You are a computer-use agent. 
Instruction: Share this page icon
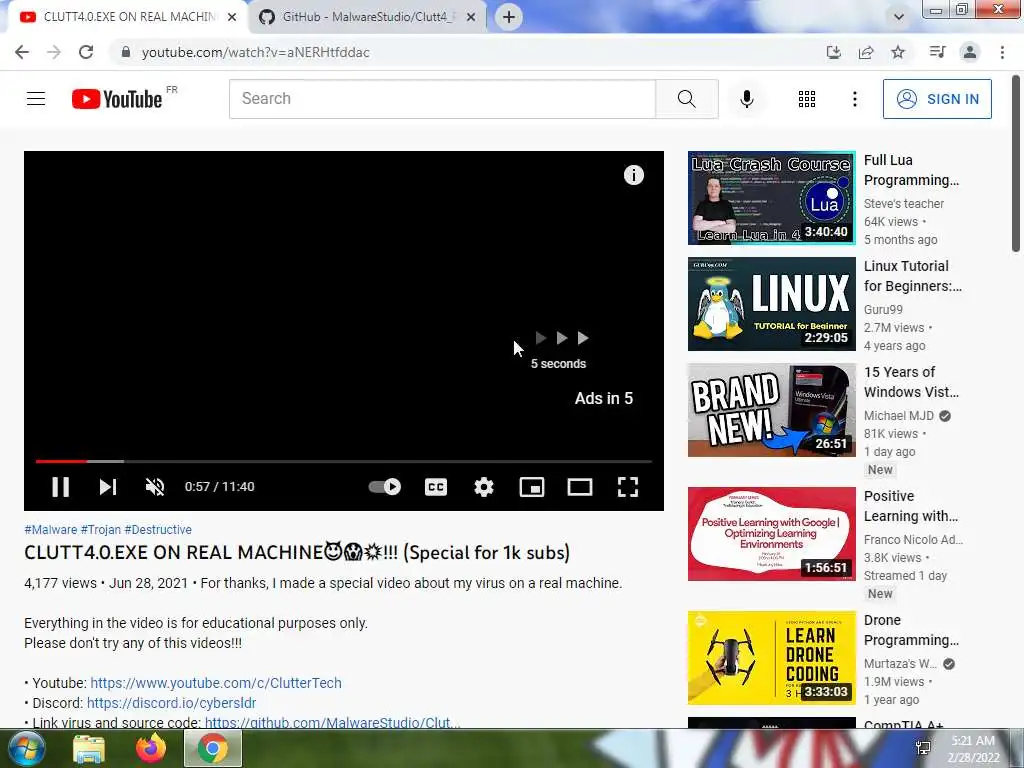tap(866, 52)
